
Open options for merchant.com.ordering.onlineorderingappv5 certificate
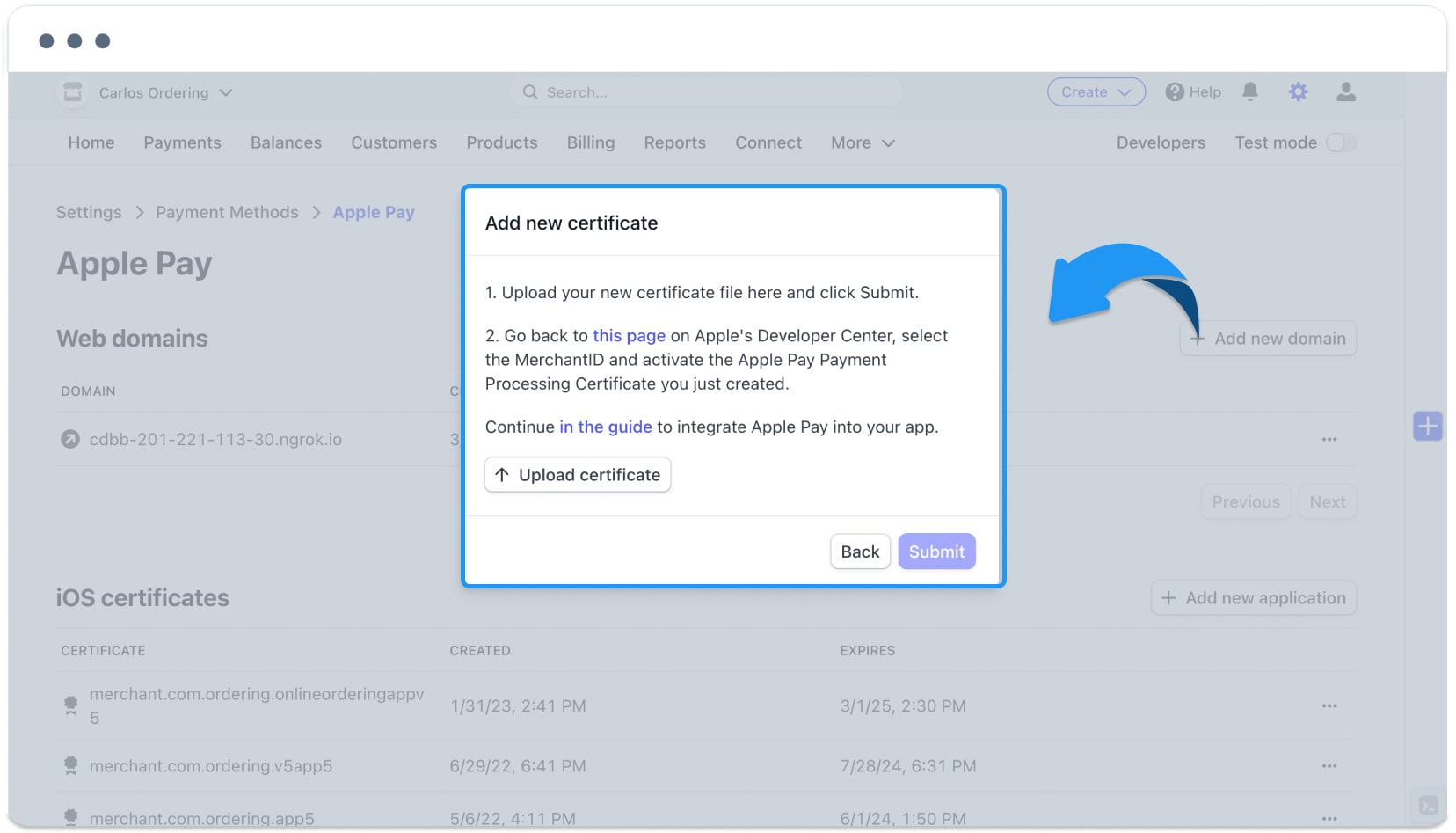[x=1329, y=705]
